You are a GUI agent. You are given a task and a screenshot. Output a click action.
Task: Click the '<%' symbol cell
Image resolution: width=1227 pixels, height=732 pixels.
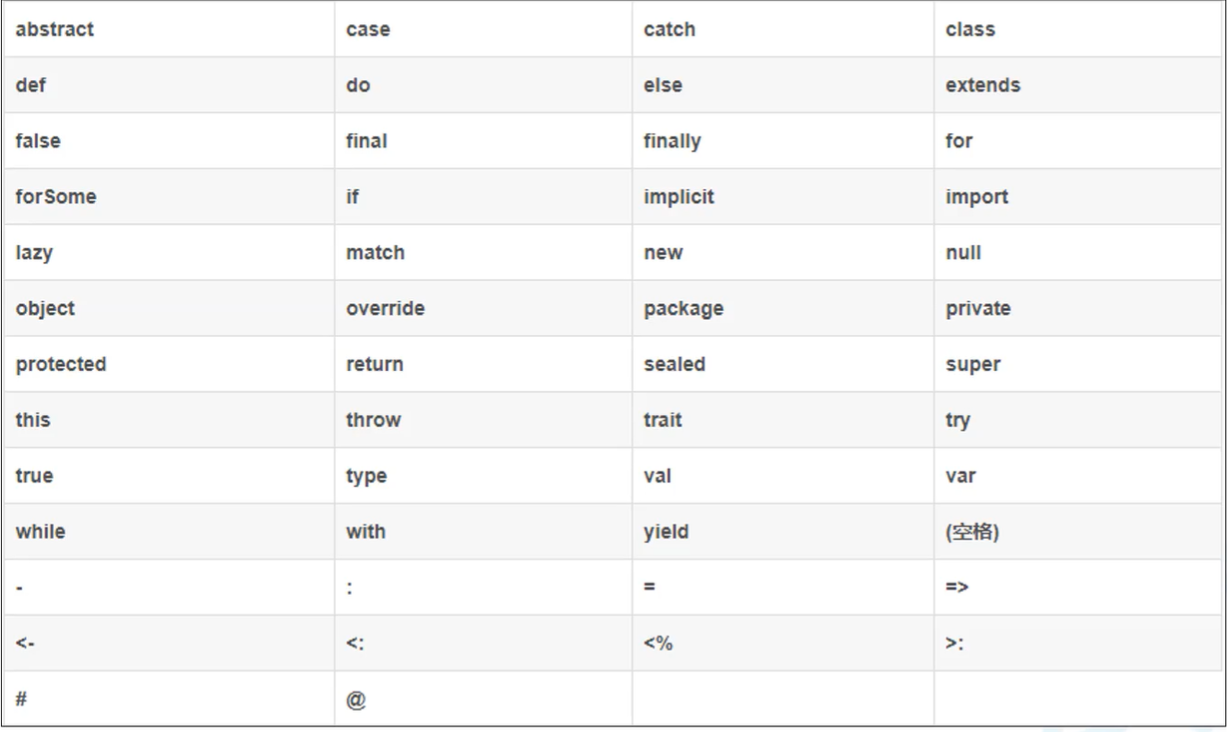point(658,644)
